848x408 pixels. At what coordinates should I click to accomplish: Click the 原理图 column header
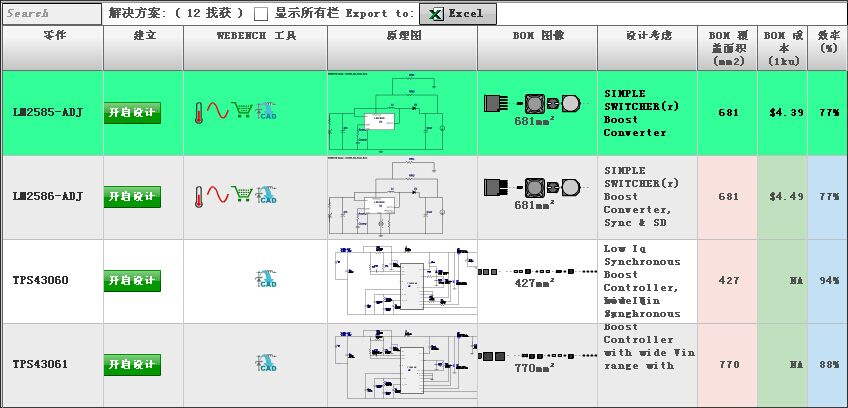click(402, 48)
